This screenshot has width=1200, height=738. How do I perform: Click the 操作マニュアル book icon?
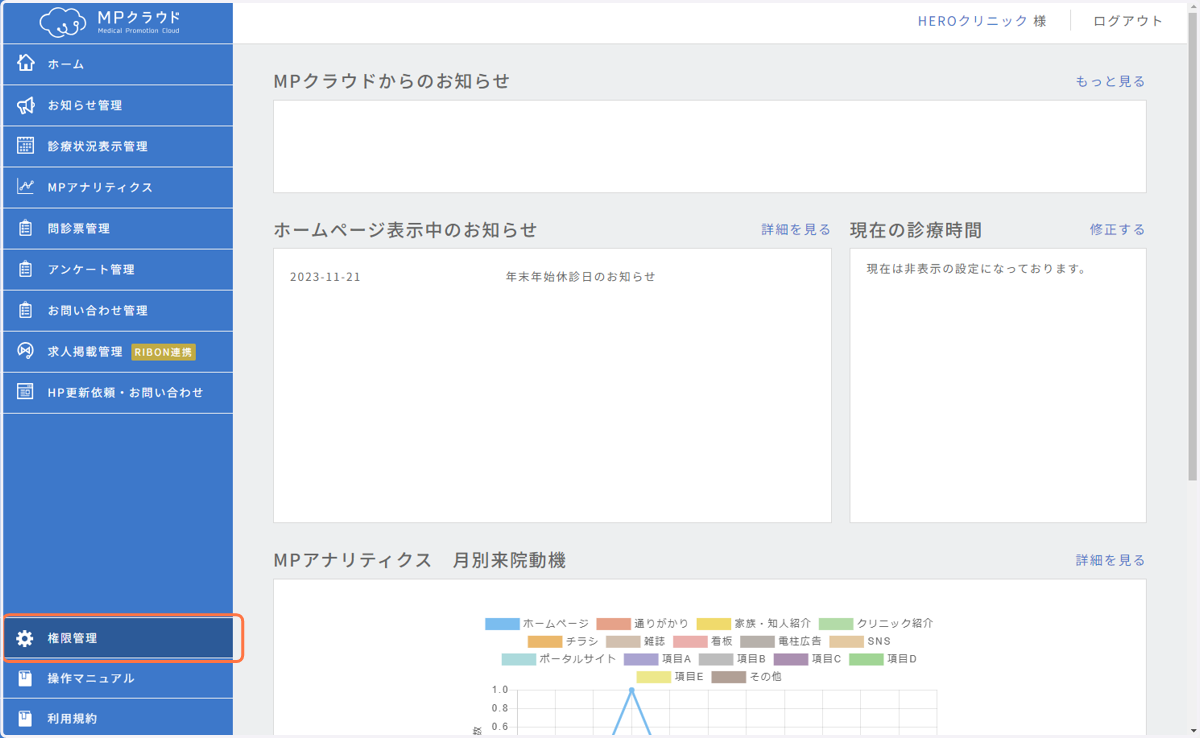click(26, 678)
